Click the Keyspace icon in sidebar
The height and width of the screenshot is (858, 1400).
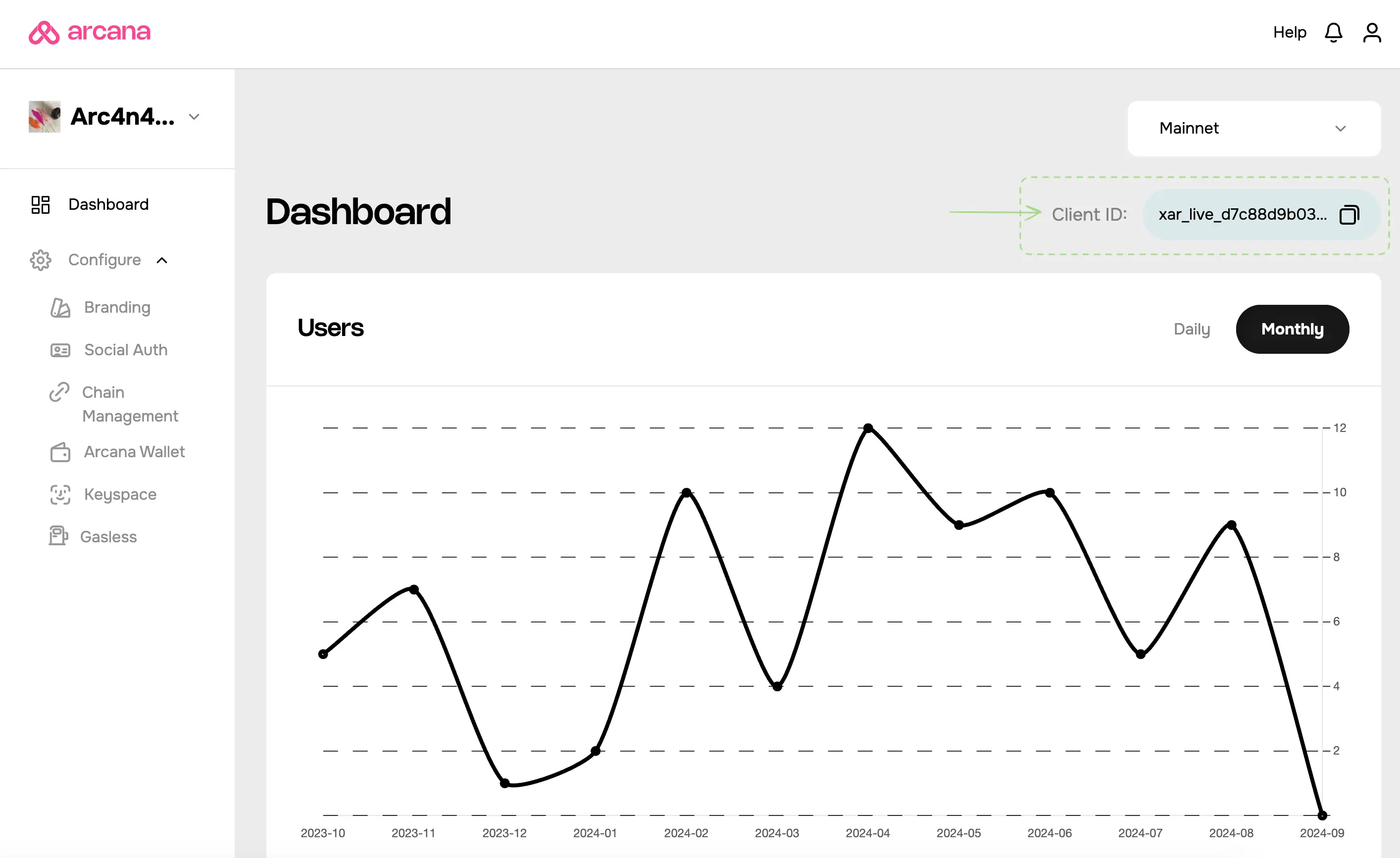tap(60, 493)
